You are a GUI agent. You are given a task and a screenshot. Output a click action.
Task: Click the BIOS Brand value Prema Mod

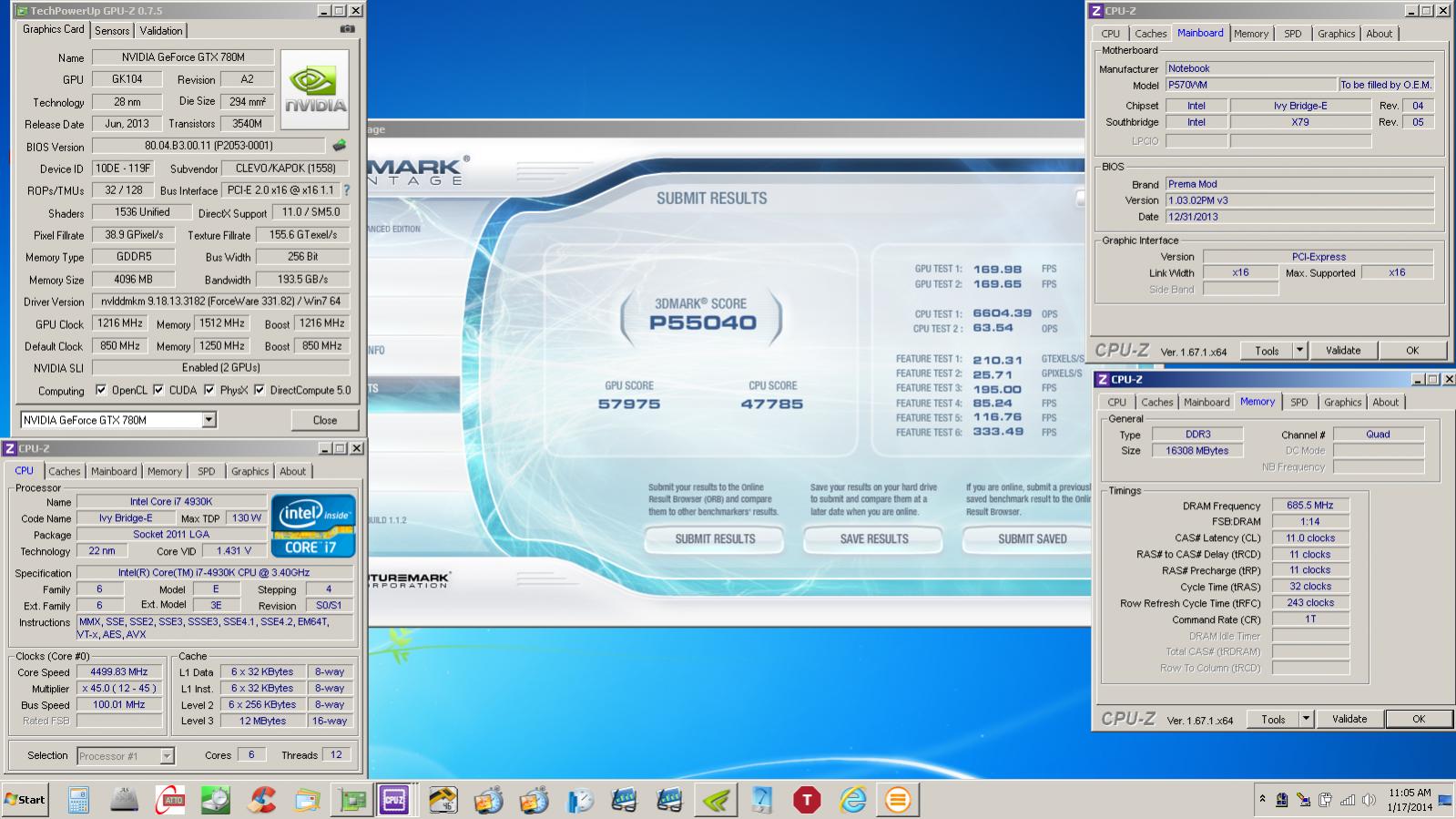pyautogui.click(x=1300, y=184)
